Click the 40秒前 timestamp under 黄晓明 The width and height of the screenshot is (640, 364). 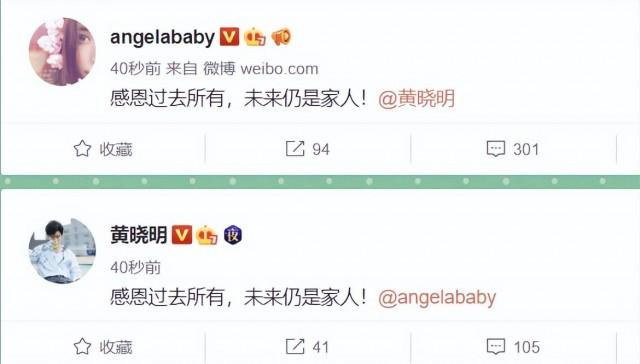coord(136,268)
